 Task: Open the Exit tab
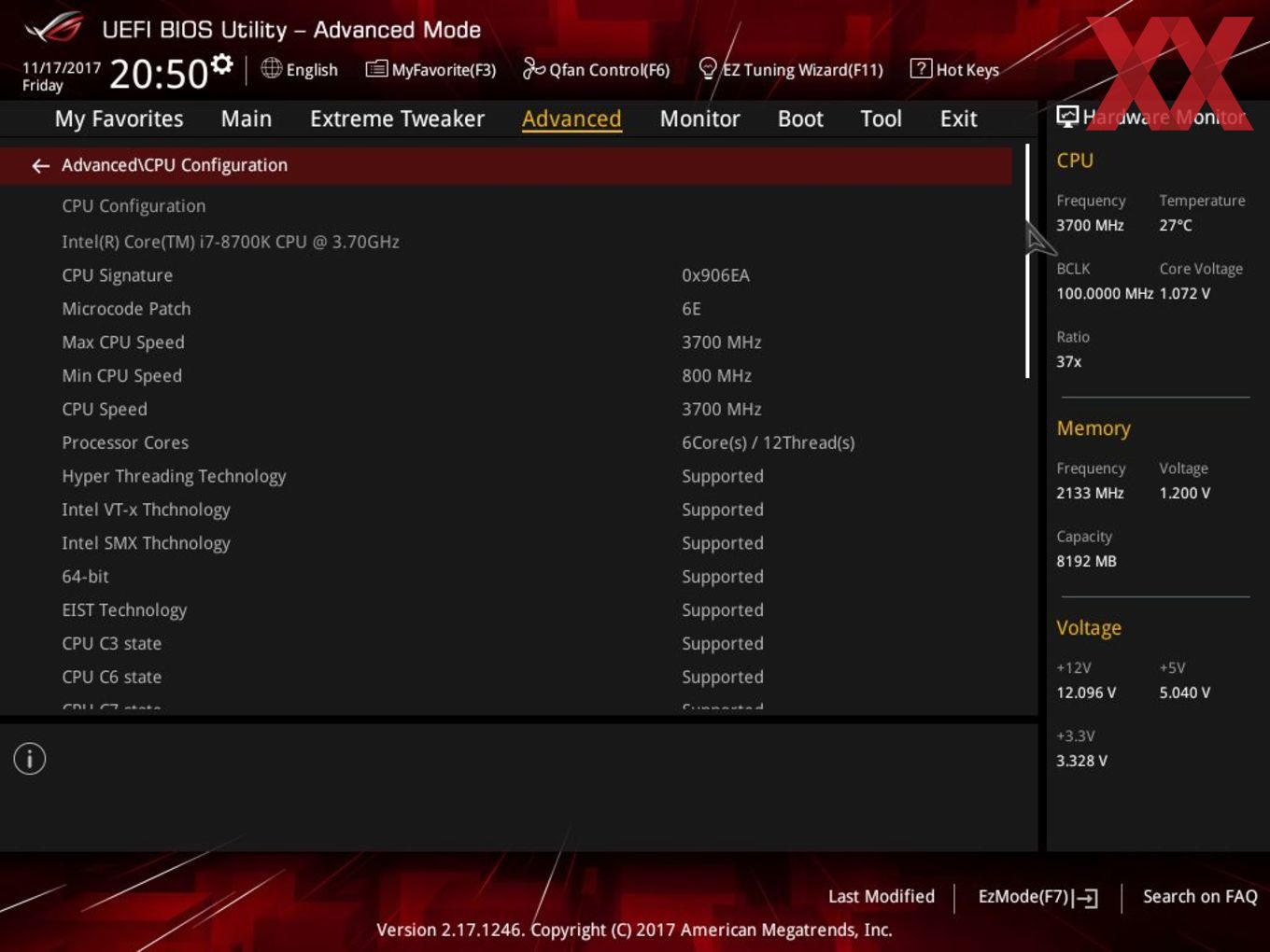pos(958,119)
